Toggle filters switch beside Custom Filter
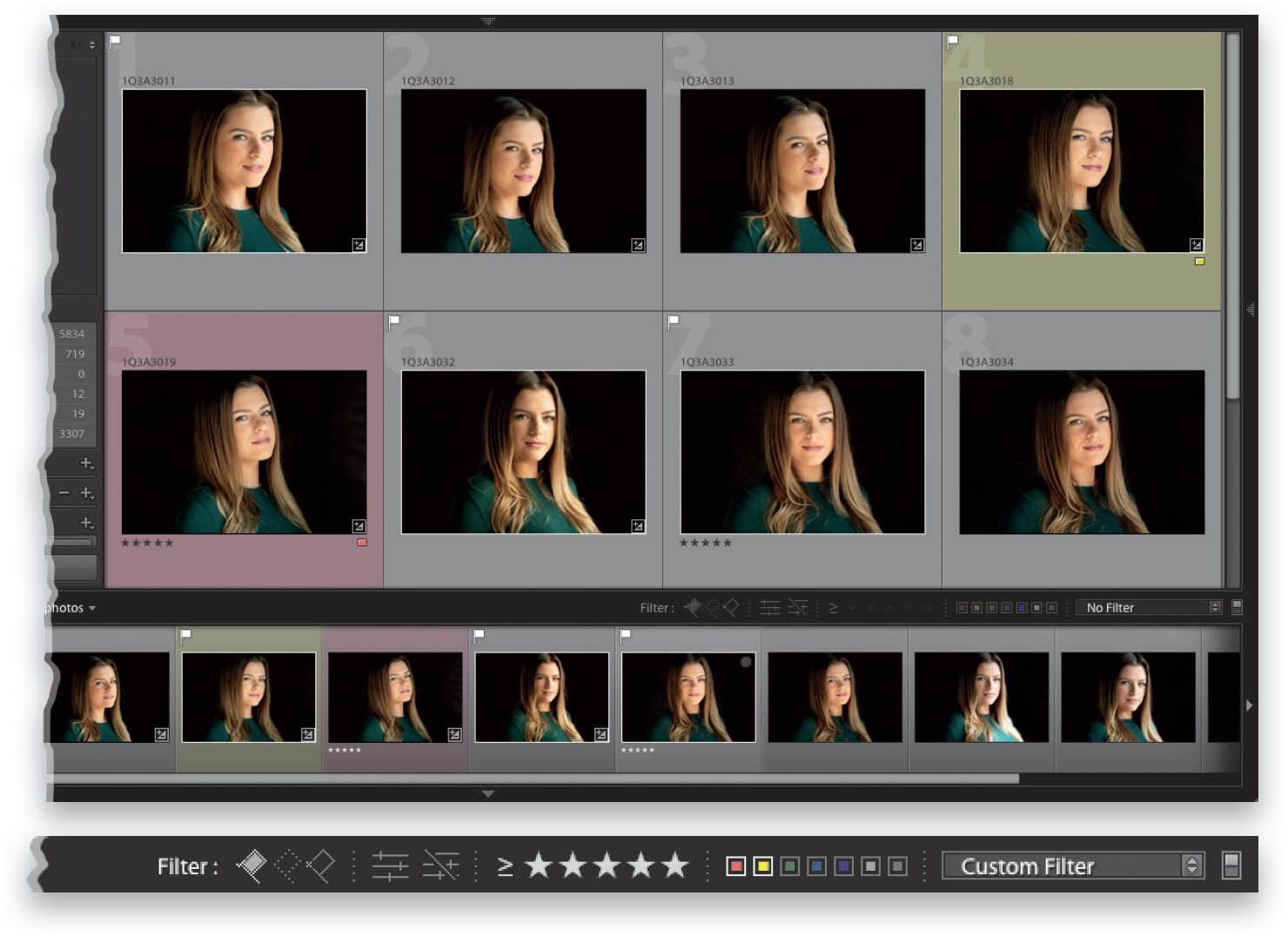 pos(1231,866)
